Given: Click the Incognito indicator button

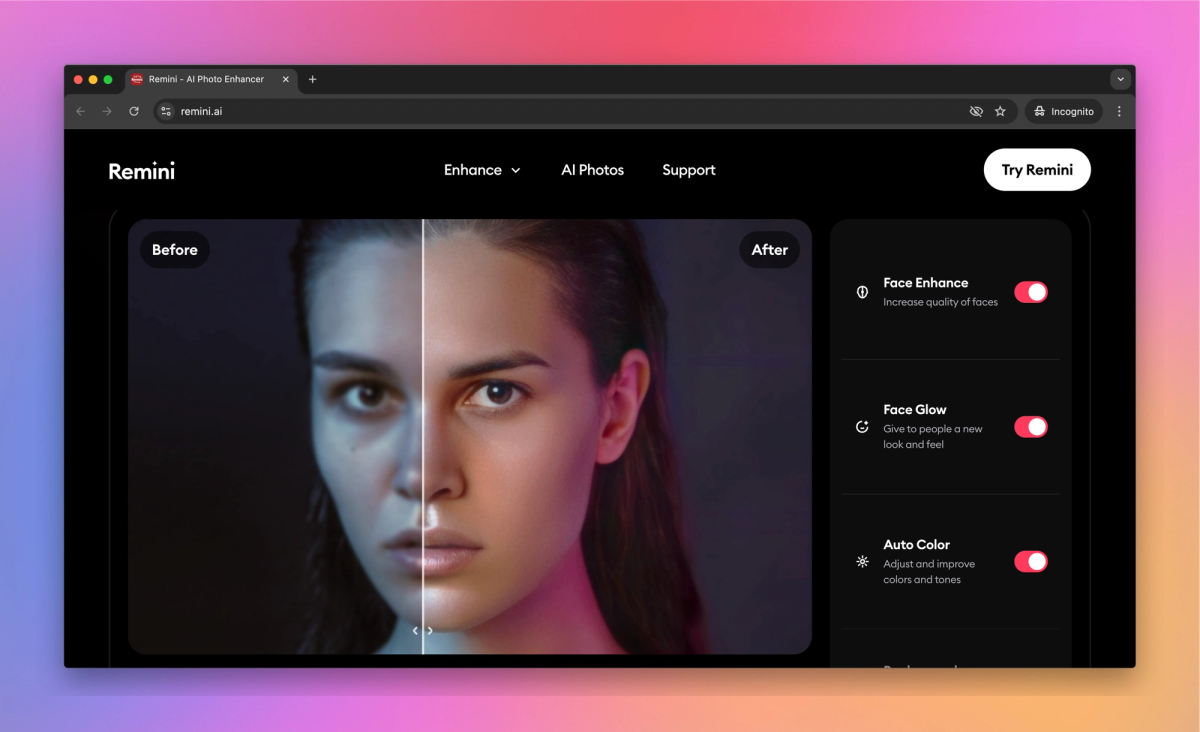Looking at the screenshot, I should (x=1064, y=111).
